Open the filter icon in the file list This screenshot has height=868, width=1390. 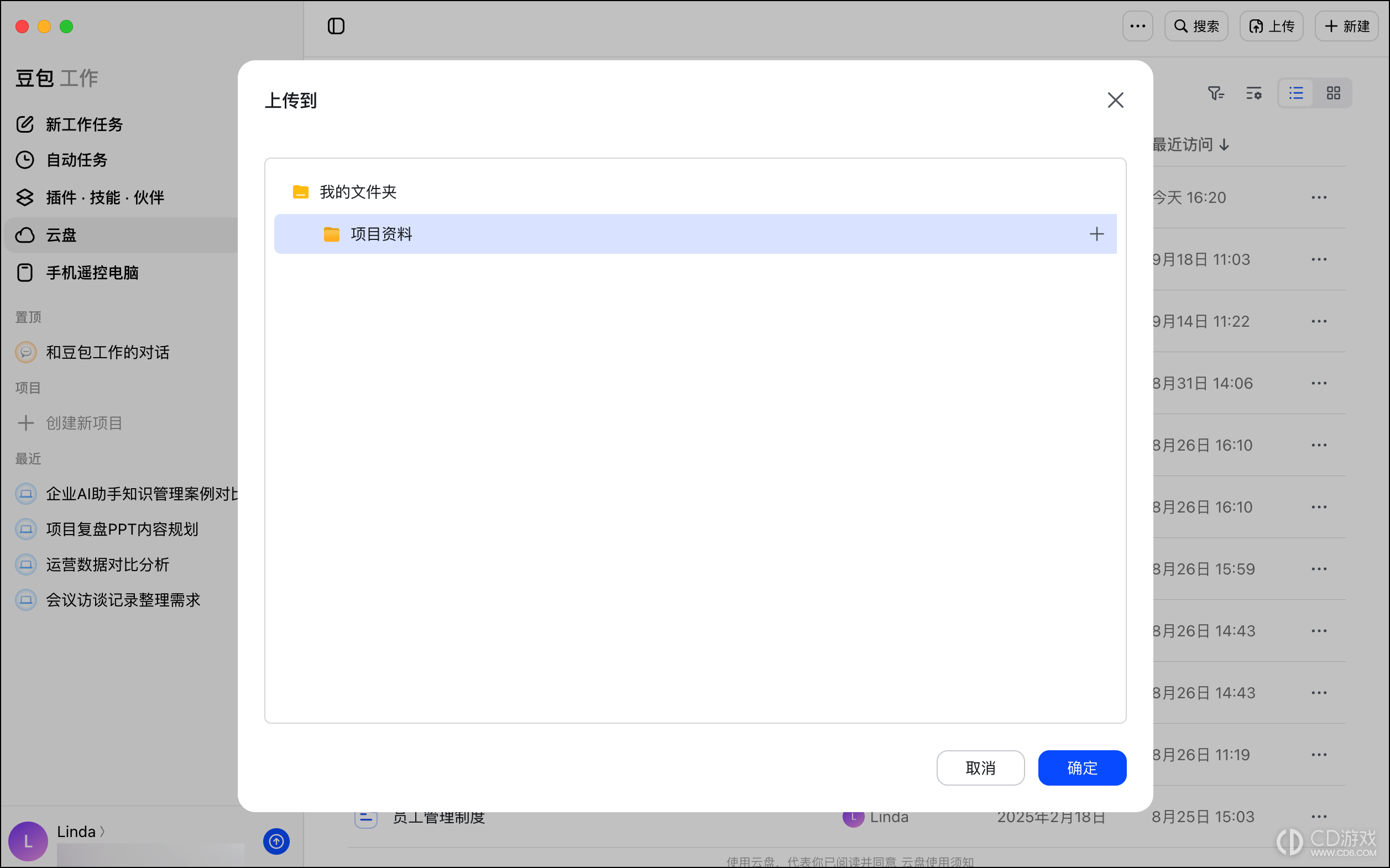1215,93
